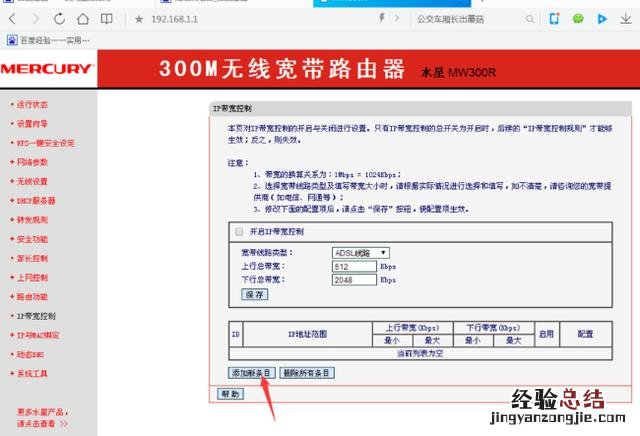Click the 更多水星产品 link
Image resolution: width=640 pixels, height=436 pixels.
[x=42, y=418]
